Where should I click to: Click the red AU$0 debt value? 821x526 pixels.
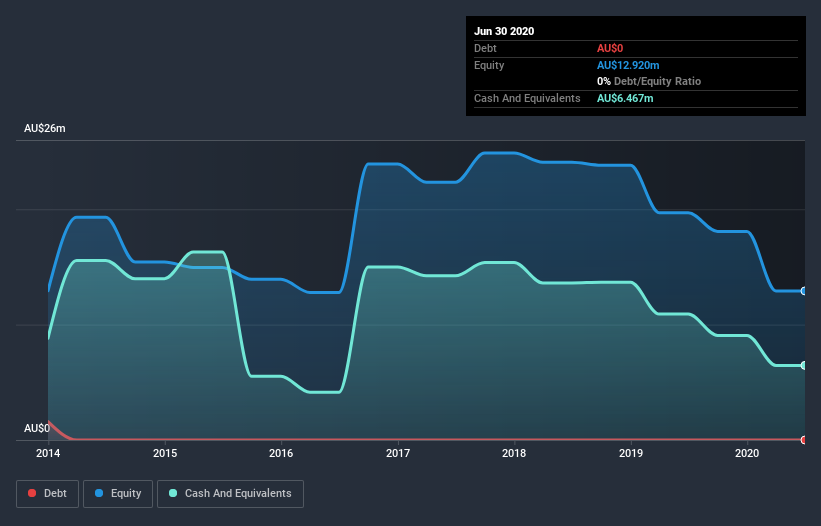tap(610, 48)
